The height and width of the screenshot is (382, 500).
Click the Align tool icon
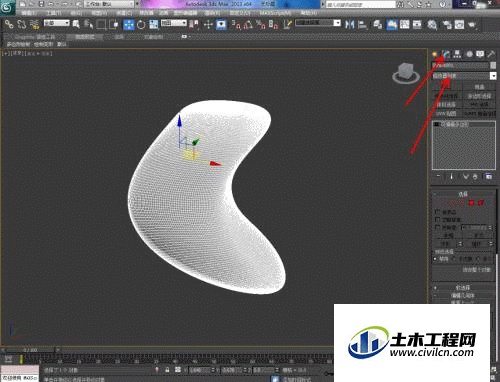point(362,24)
